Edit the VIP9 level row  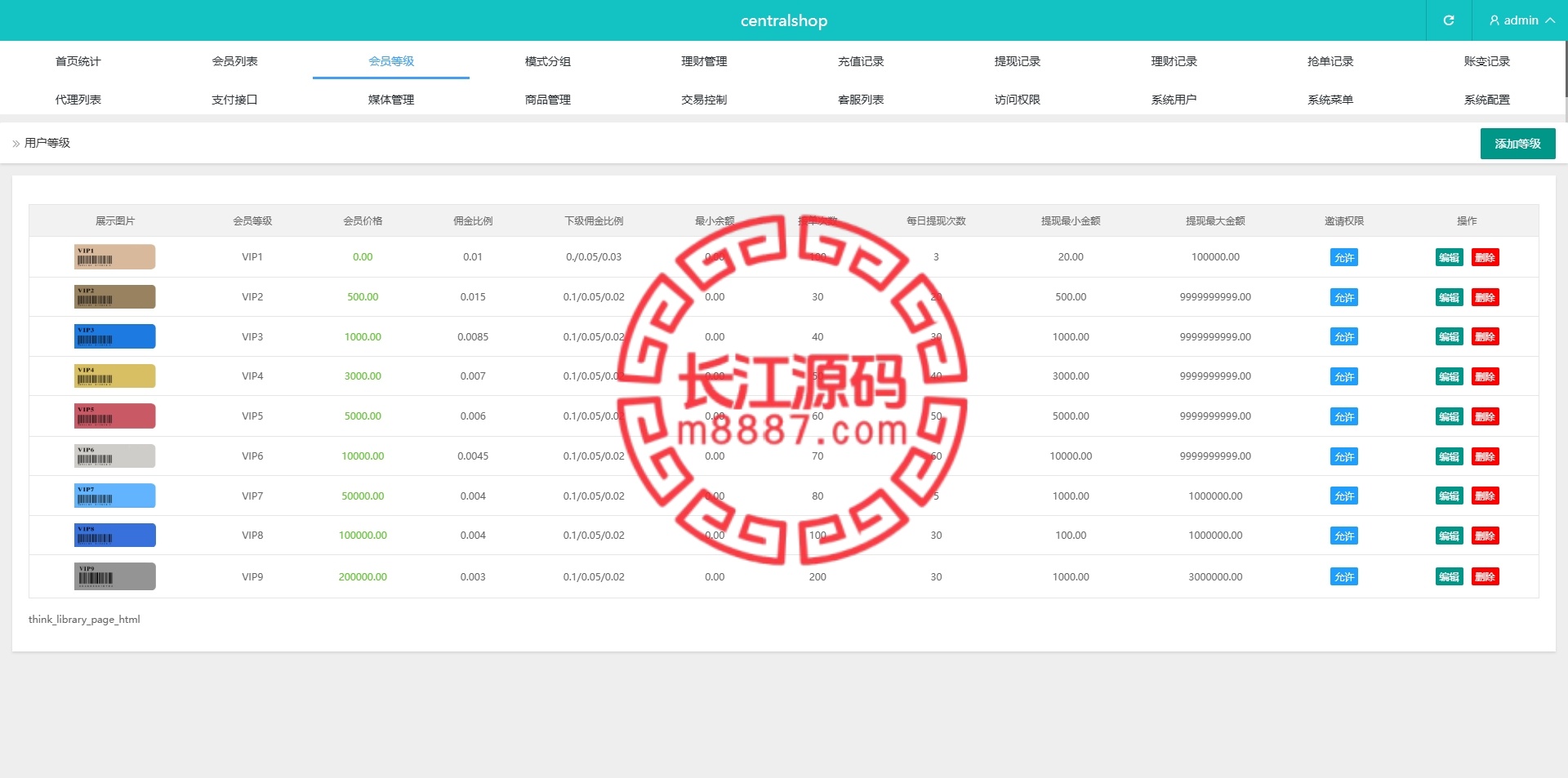pyautogui.click(x=1450, y=576)
